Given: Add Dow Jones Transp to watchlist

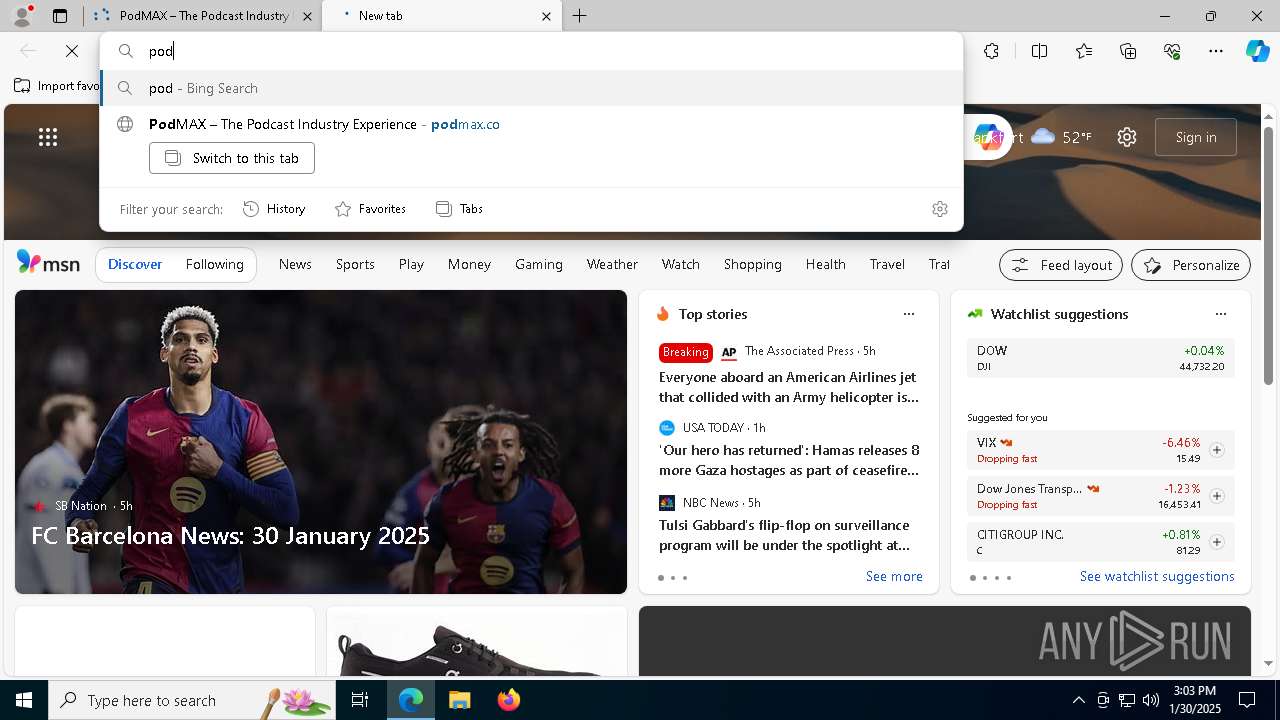Looking at the screenshot, I should tap(1216, 496).
